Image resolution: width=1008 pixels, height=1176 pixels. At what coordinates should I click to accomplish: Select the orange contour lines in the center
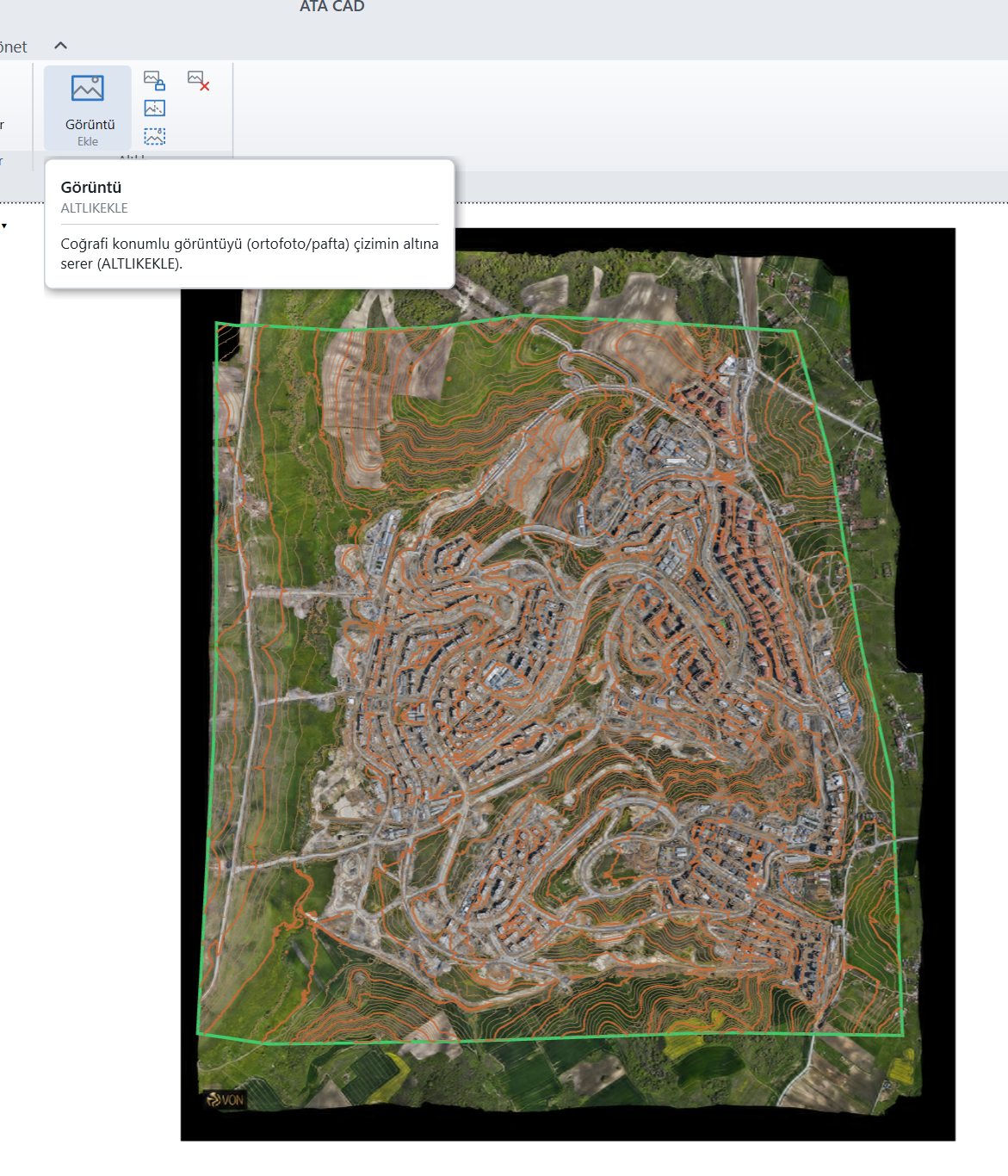click(x=551, y=672)
